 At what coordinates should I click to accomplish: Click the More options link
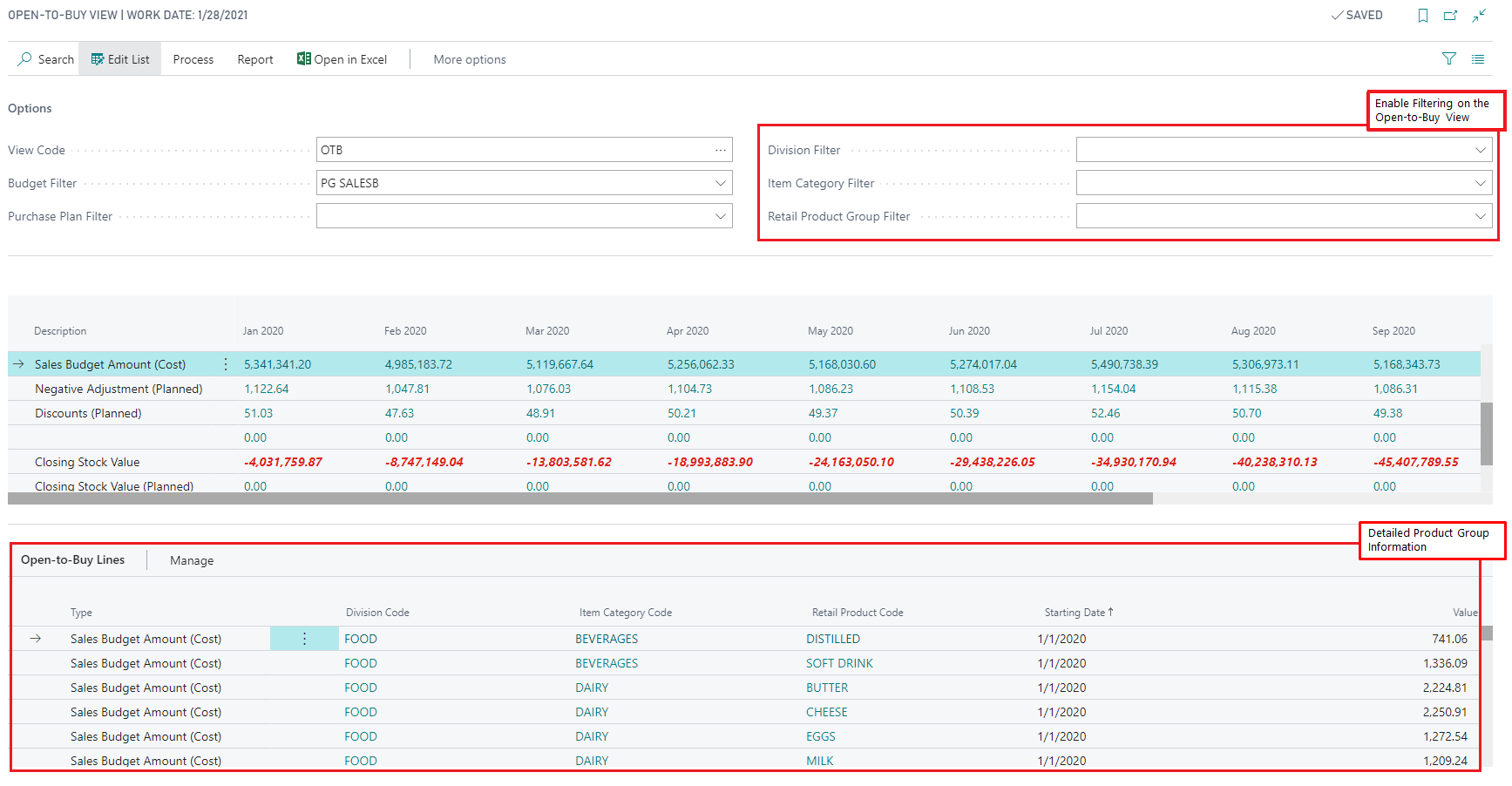point(469,59)
